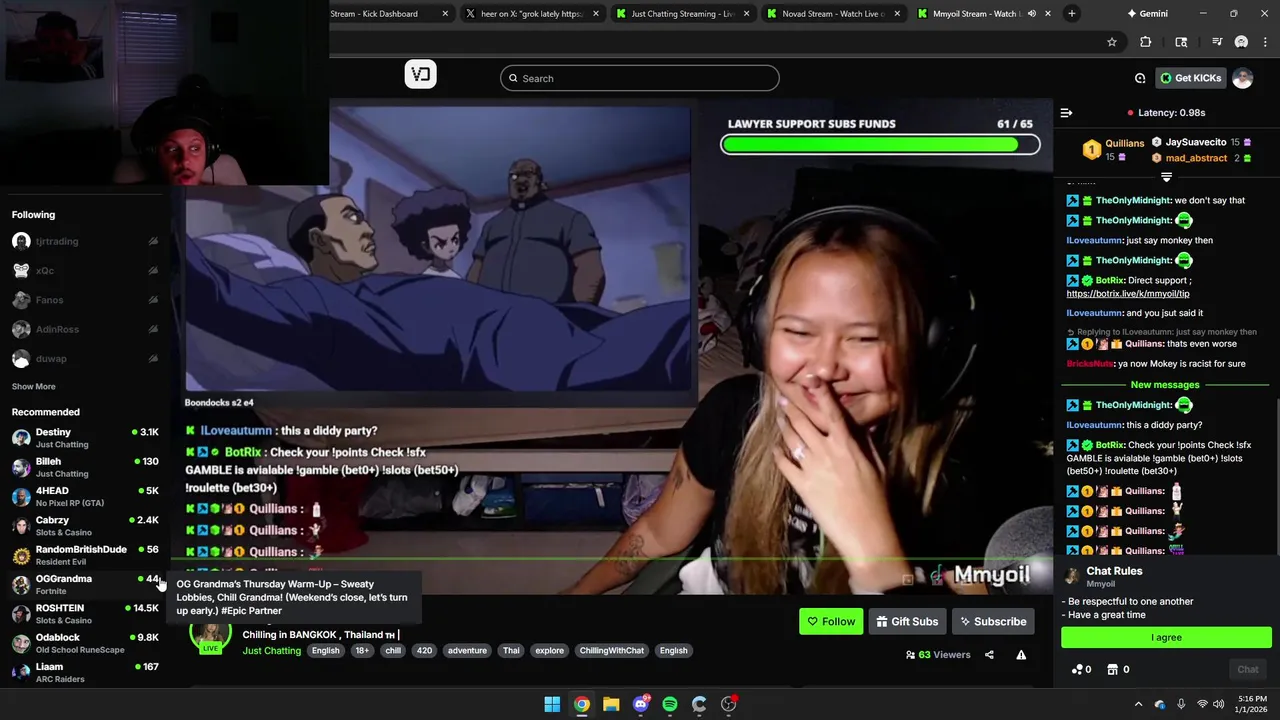Open Chrome three-dot menu
The image size is (1280, 720).
1265,42
